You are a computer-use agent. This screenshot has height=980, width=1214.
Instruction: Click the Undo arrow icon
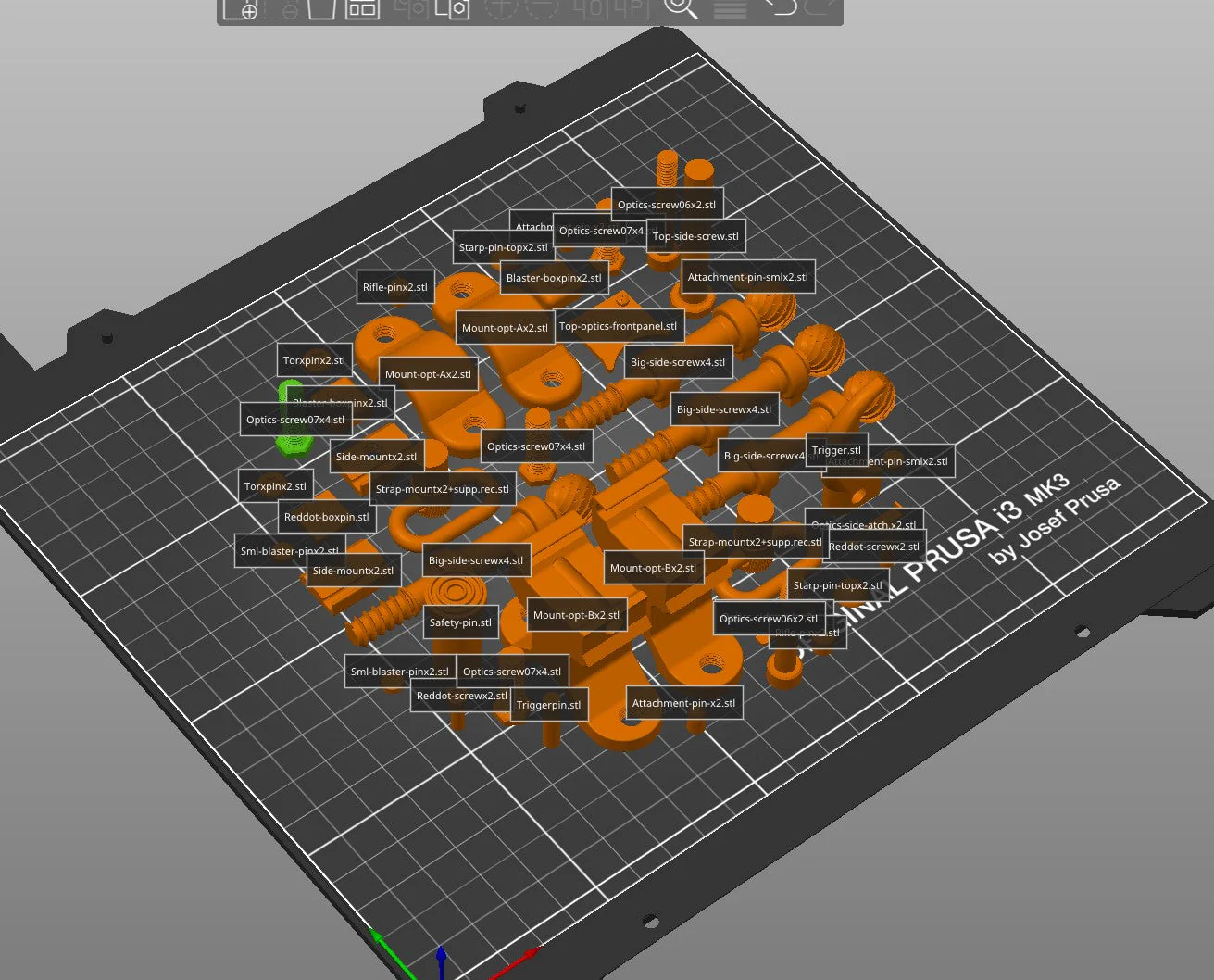coord(780,7)
